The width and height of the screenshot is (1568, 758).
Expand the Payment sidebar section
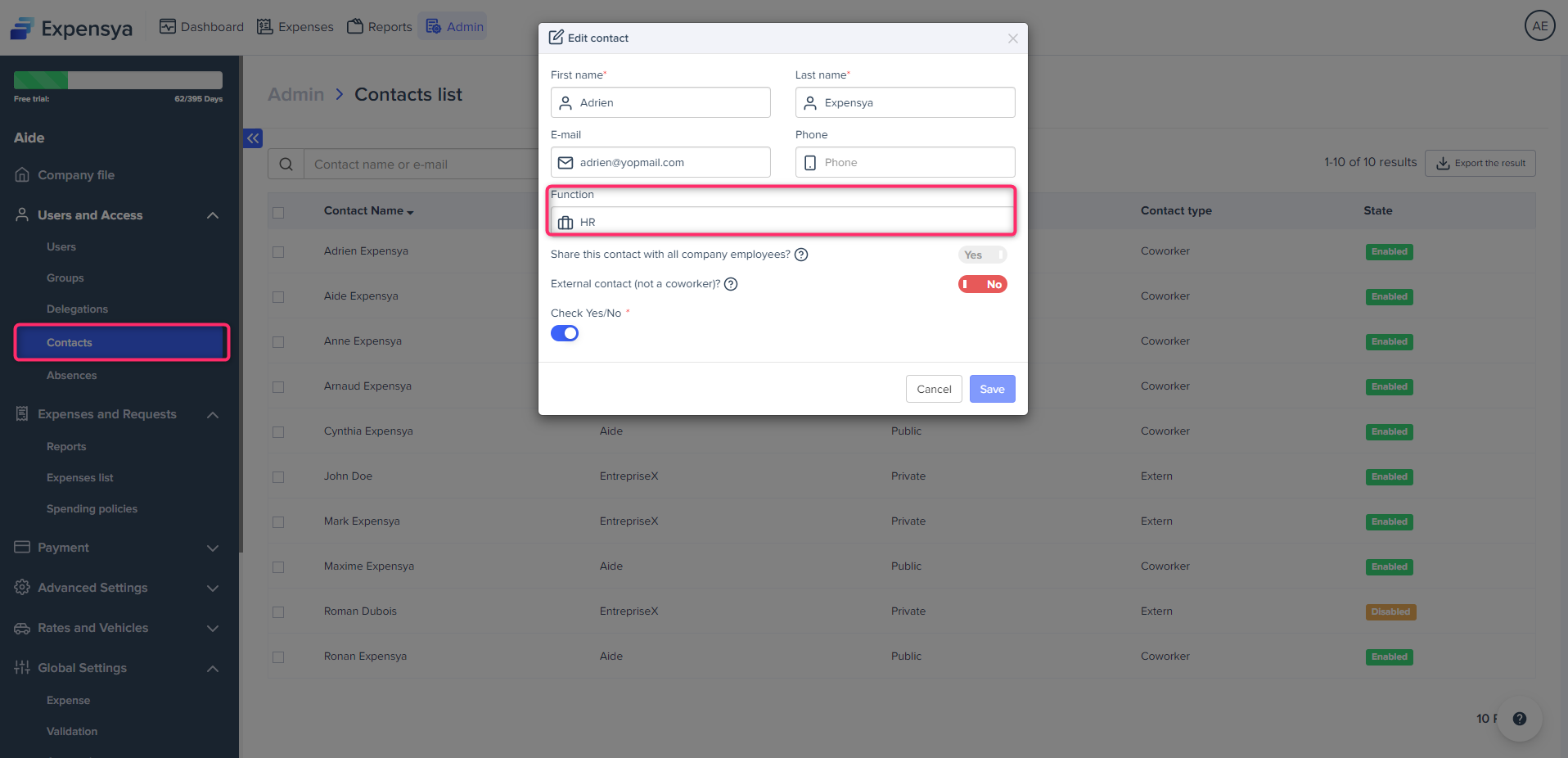coord(213,548)
